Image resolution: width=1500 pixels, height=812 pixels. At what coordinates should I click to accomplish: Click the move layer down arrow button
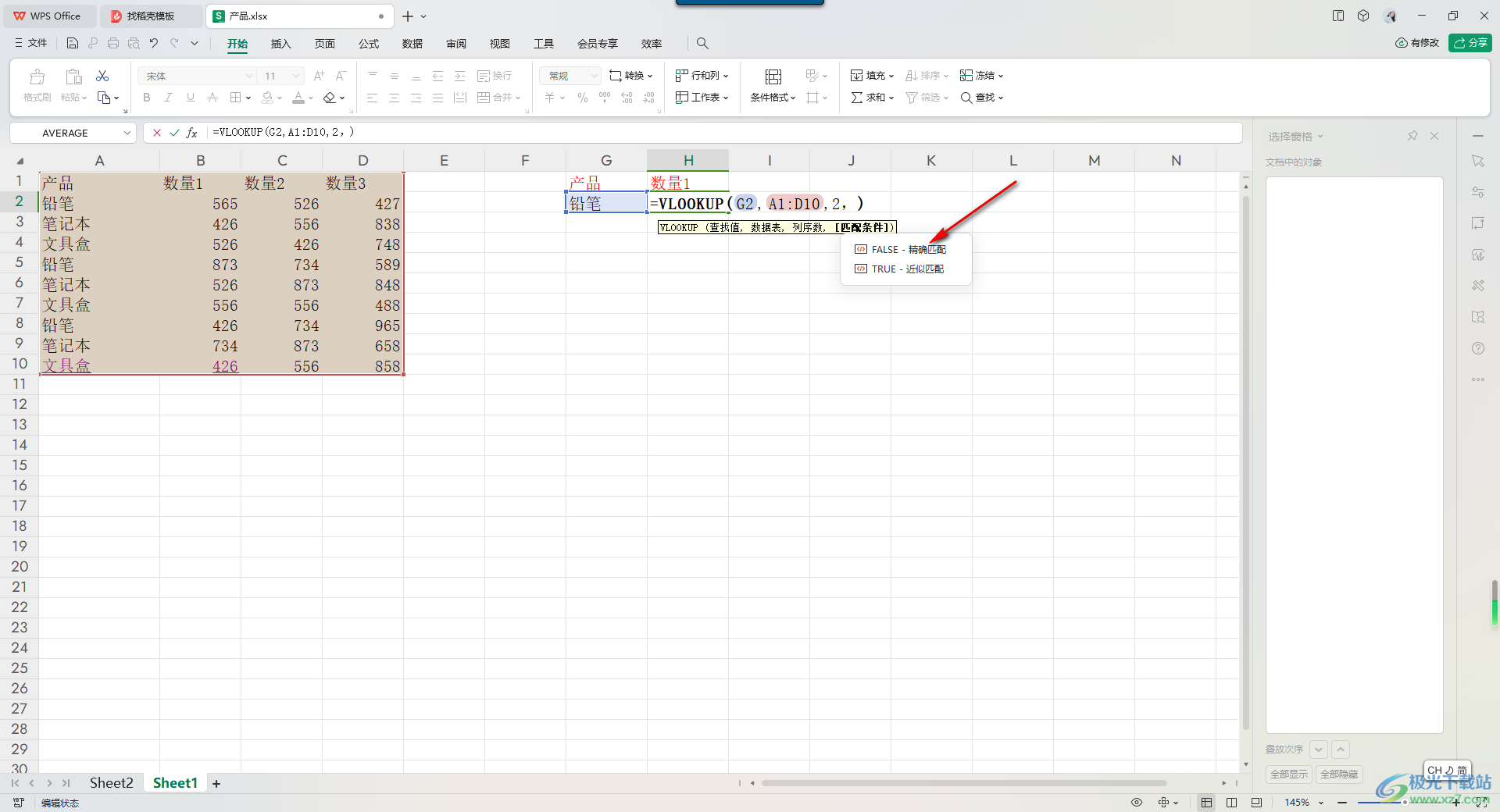click(x=1319, y=750)
